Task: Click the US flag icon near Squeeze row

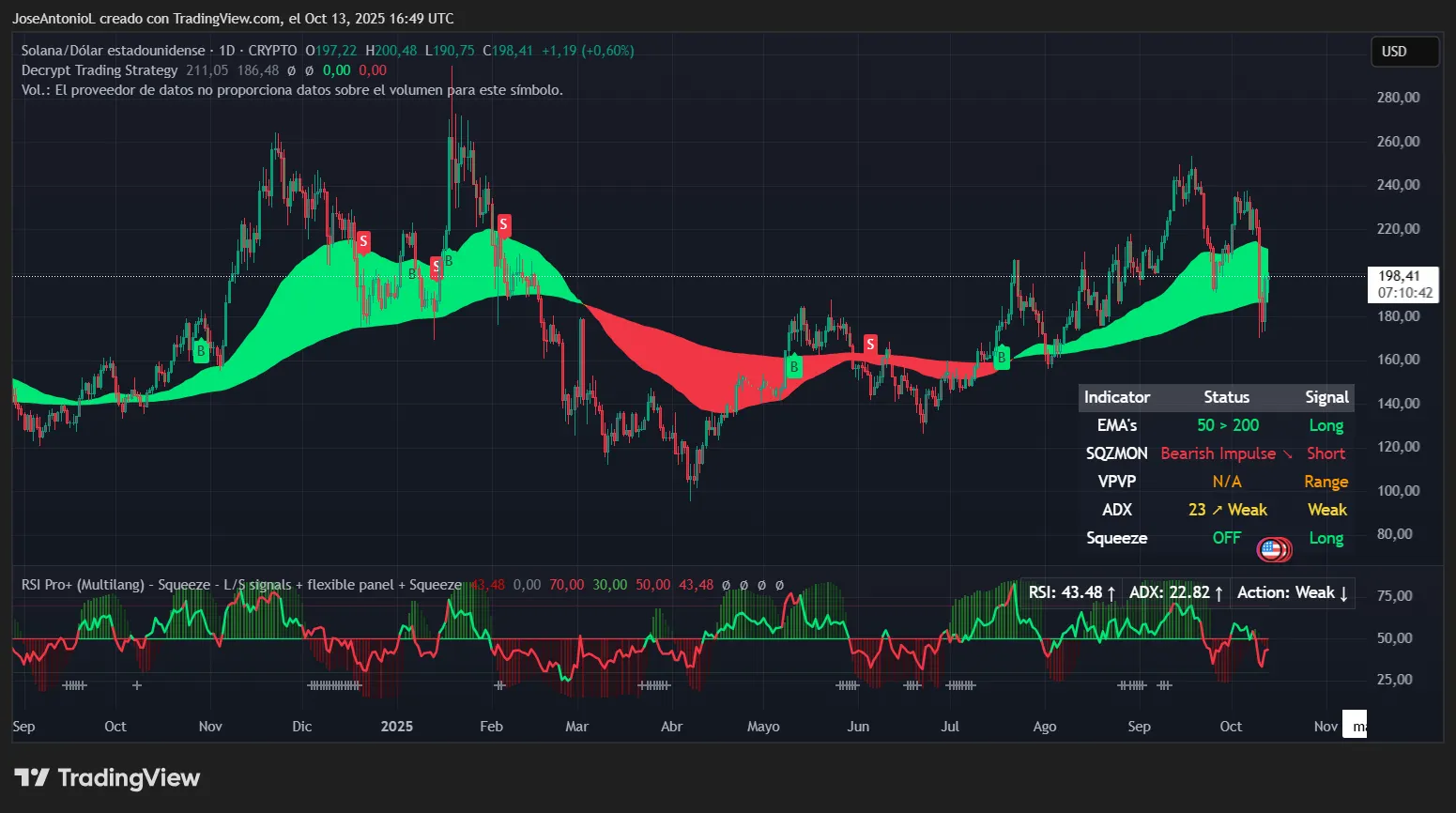Action: point(1273,548)
